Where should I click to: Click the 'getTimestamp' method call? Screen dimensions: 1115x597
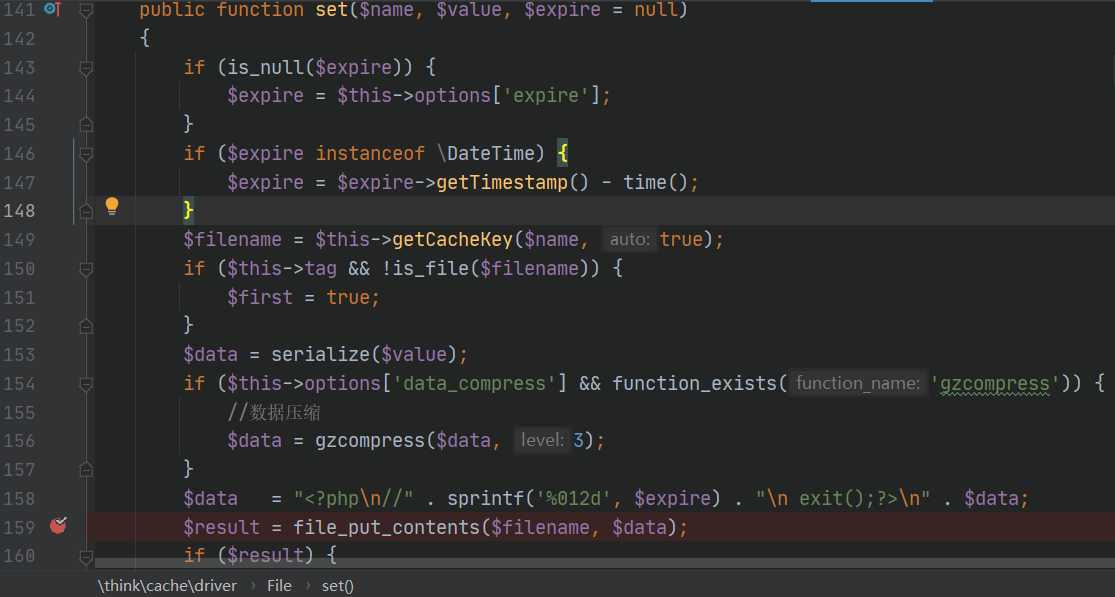pos(502,182)
